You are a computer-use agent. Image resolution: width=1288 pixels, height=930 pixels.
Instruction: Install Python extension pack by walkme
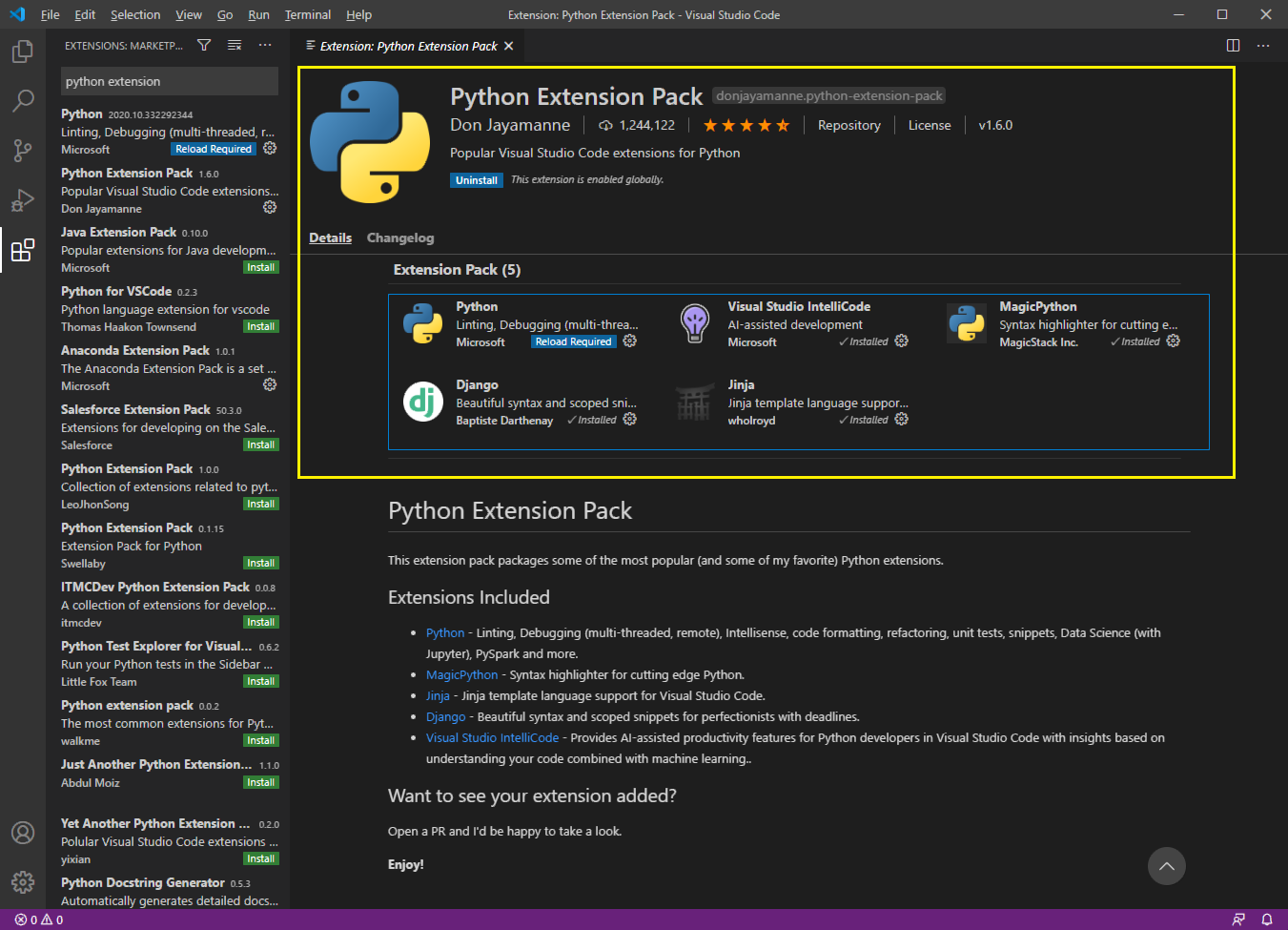261,740
